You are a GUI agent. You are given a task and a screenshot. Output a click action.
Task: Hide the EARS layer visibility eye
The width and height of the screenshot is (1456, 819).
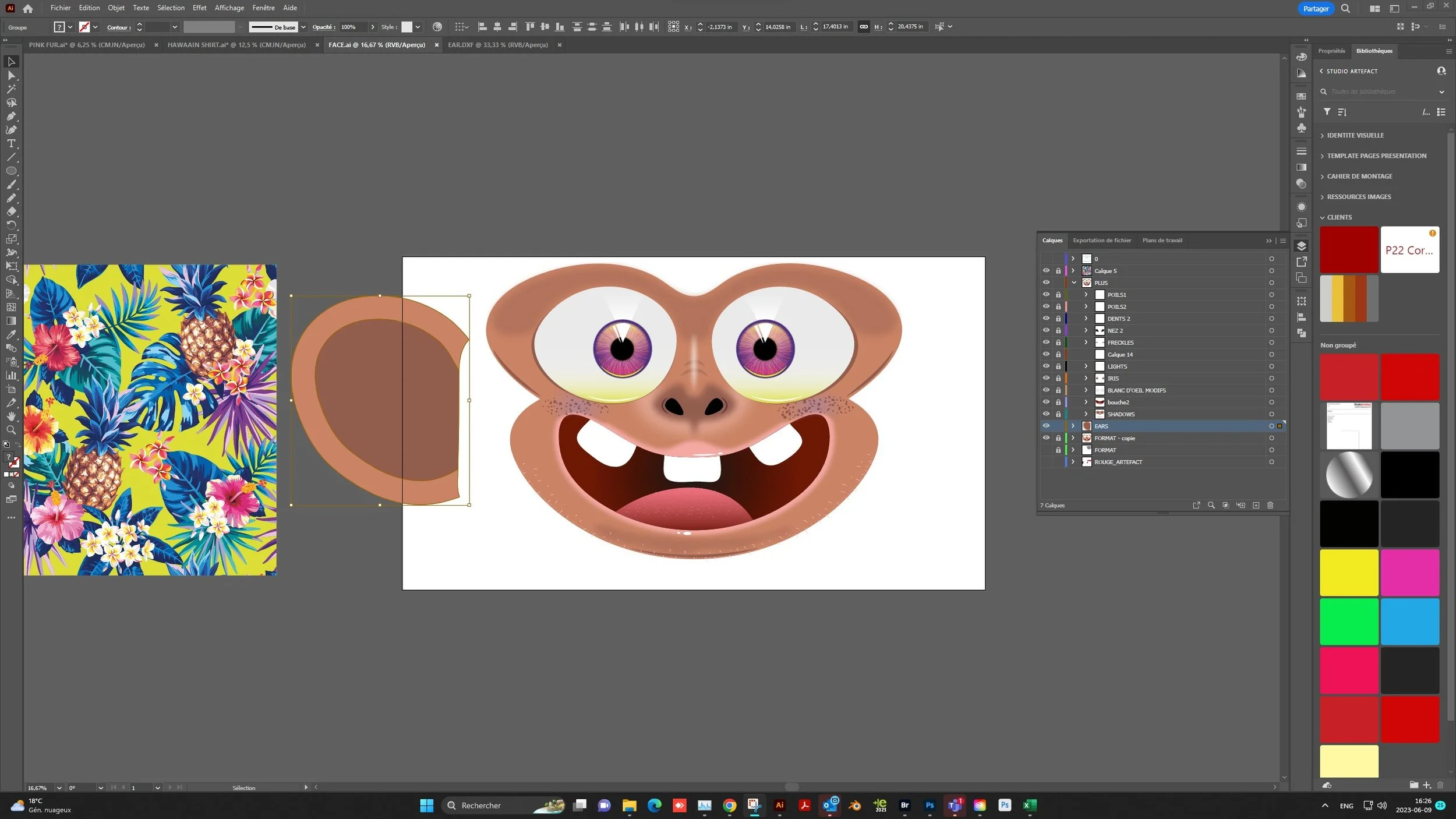[x=1046, y=426]
